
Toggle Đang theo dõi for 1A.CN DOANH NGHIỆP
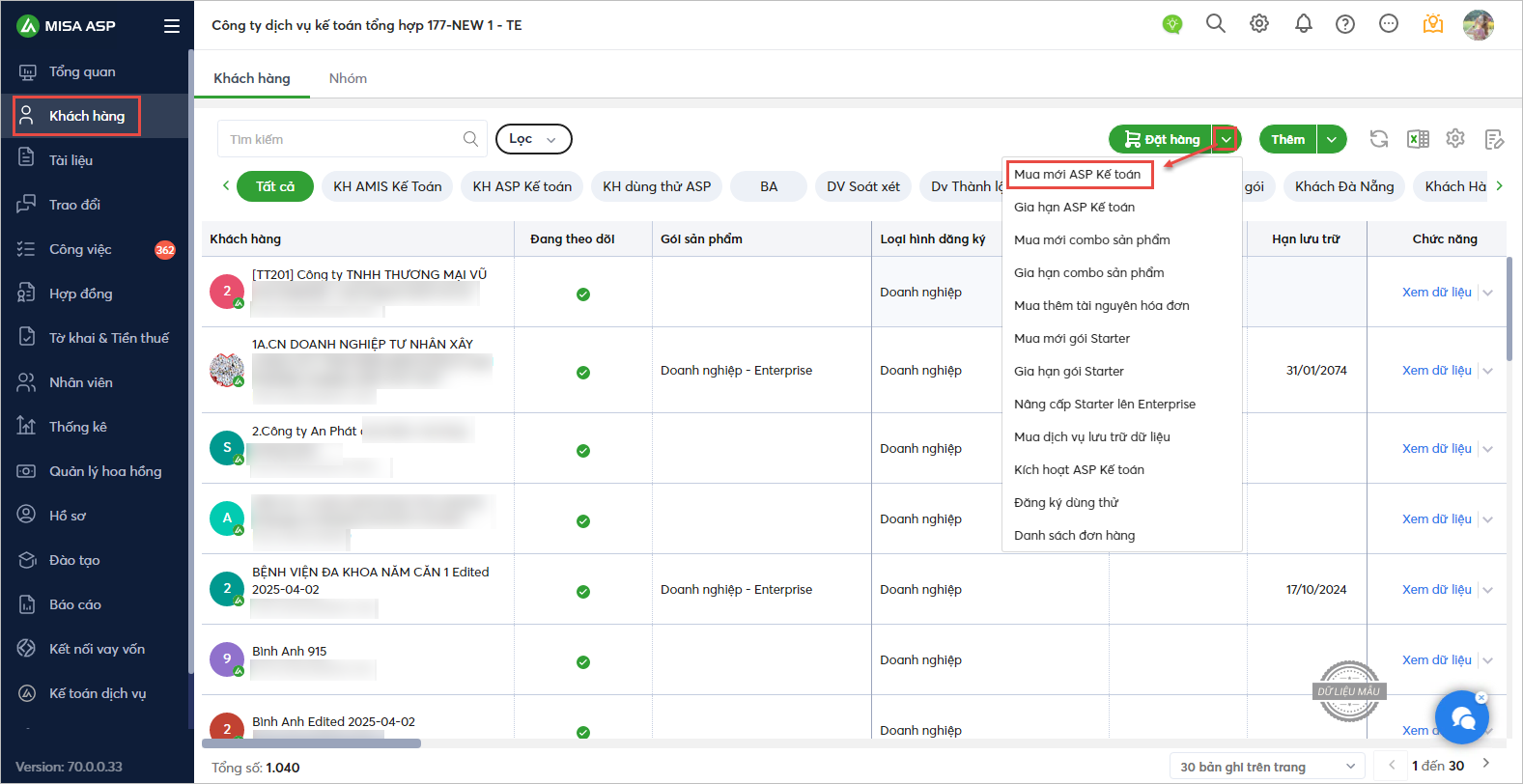(583, 373)
